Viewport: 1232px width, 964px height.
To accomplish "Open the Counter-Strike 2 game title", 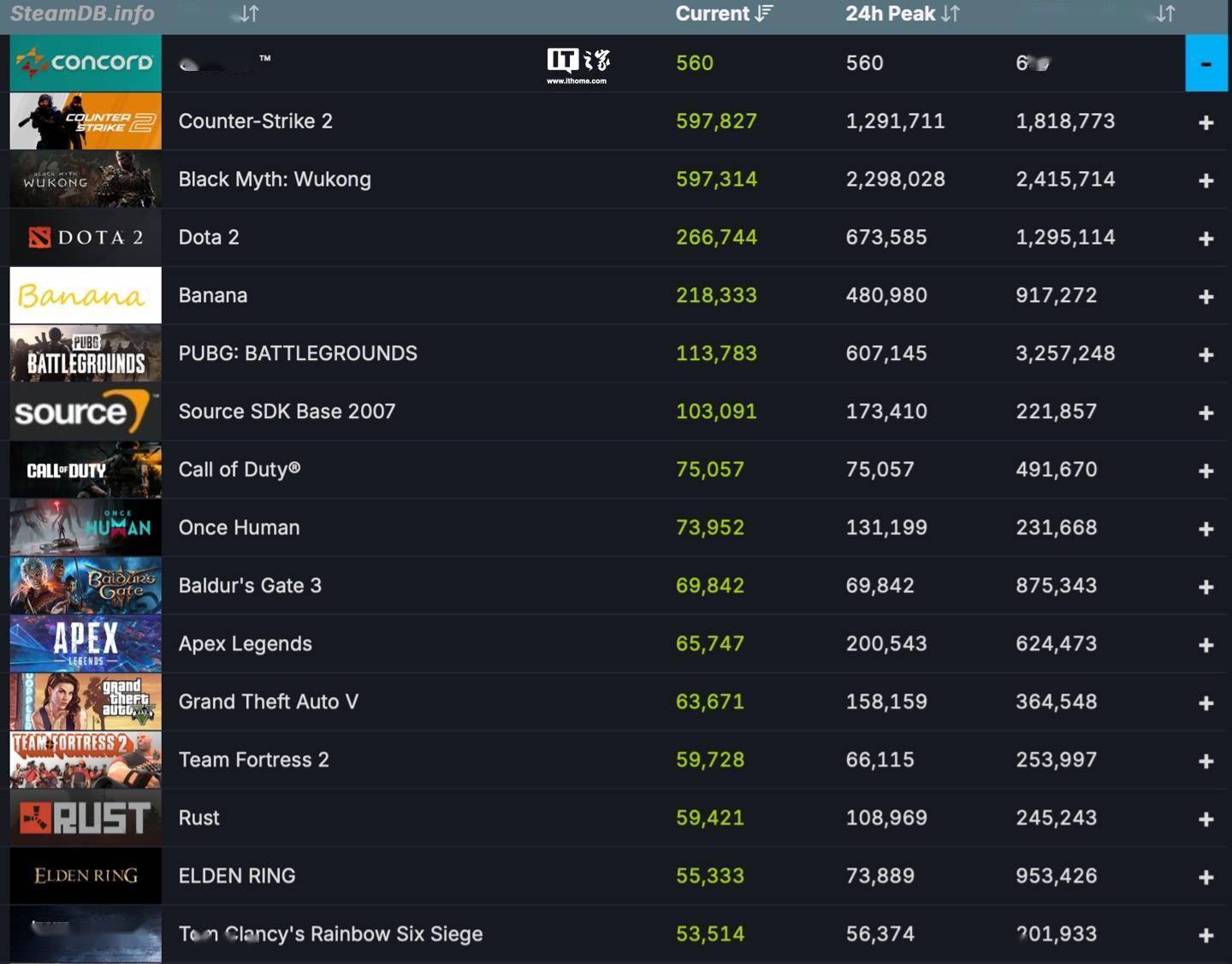I will click(x=256, y=121).
